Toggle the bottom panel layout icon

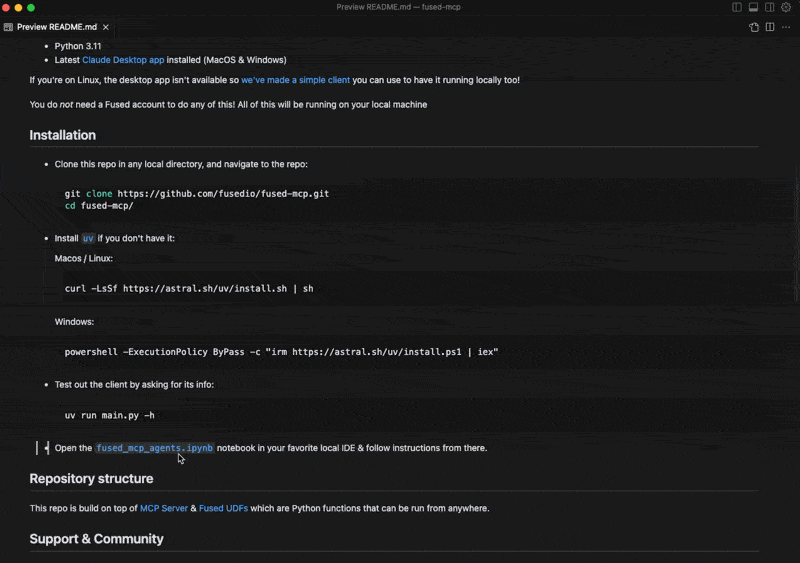(x=753, y=7)
